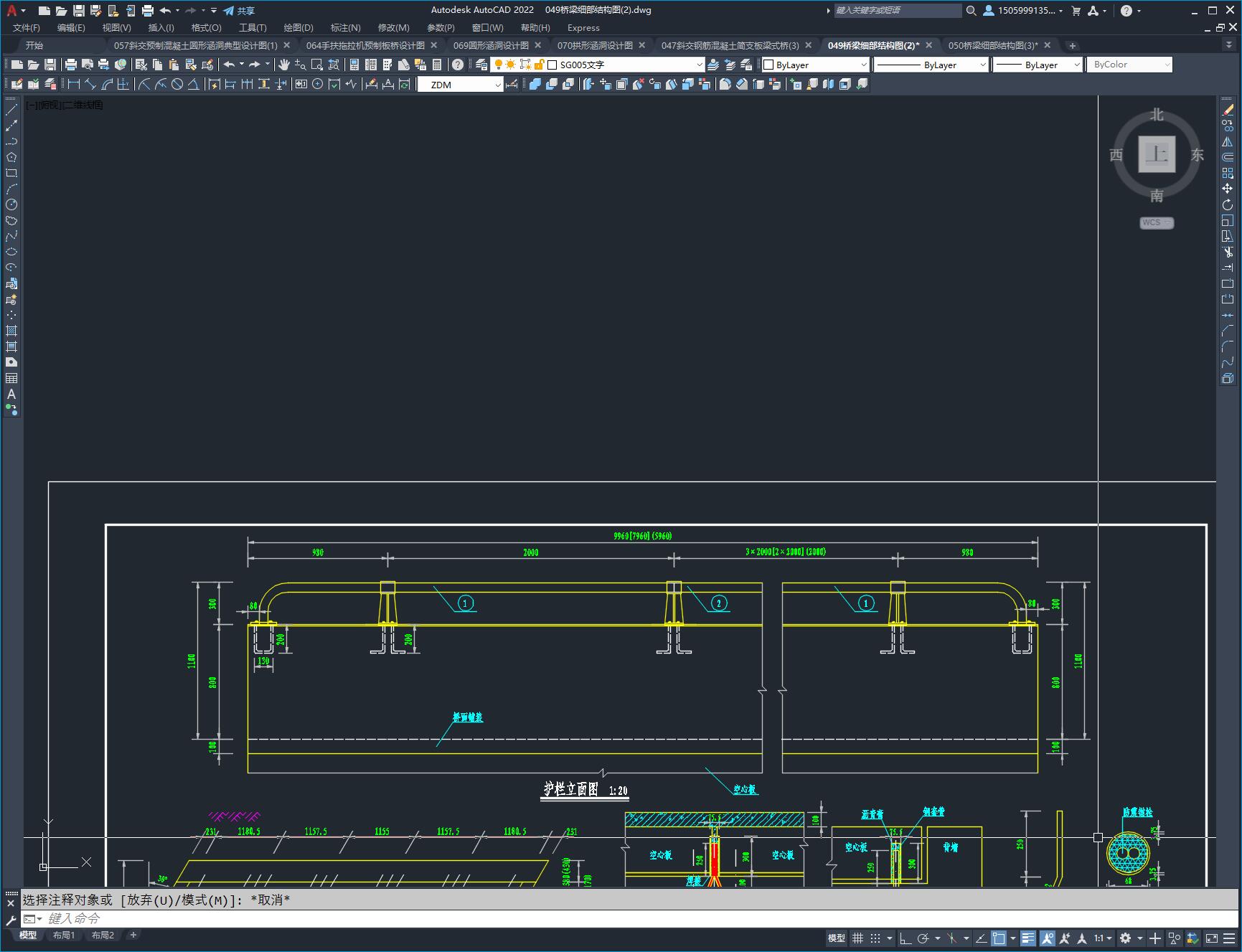Click the Calculator icon in standard toolbar

coord(436,65)
